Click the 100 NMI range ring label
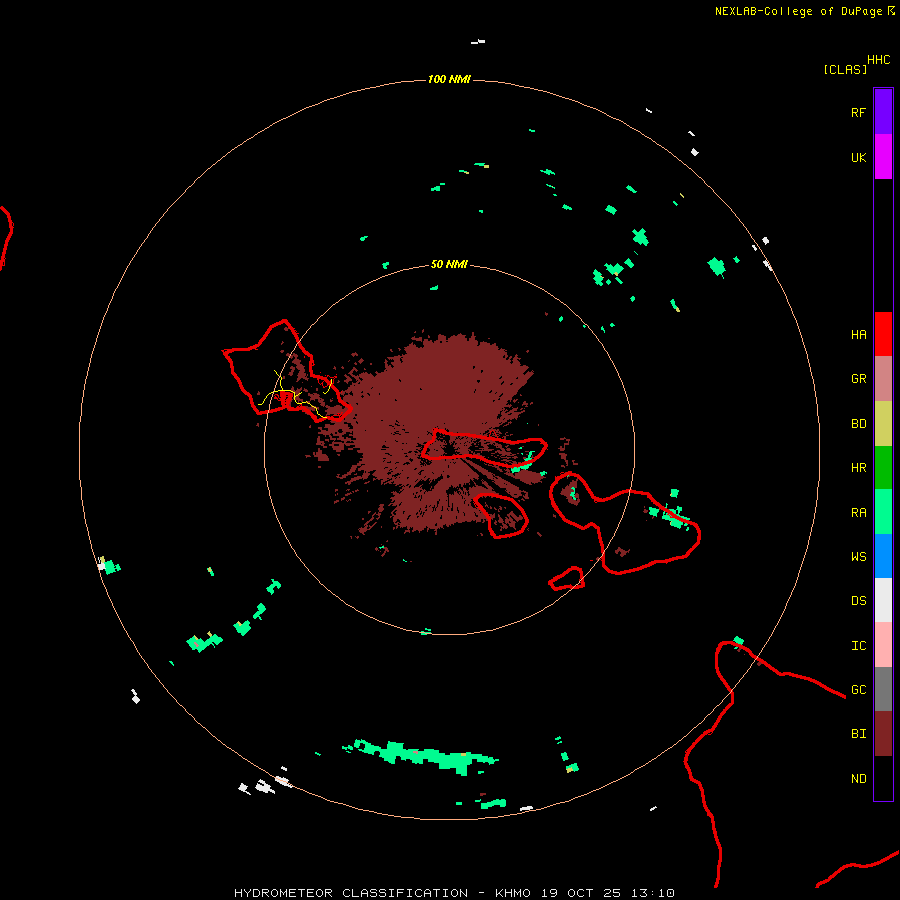Viewport: 900px width, 900px height. pyautogui.click(x=449, y=79)
